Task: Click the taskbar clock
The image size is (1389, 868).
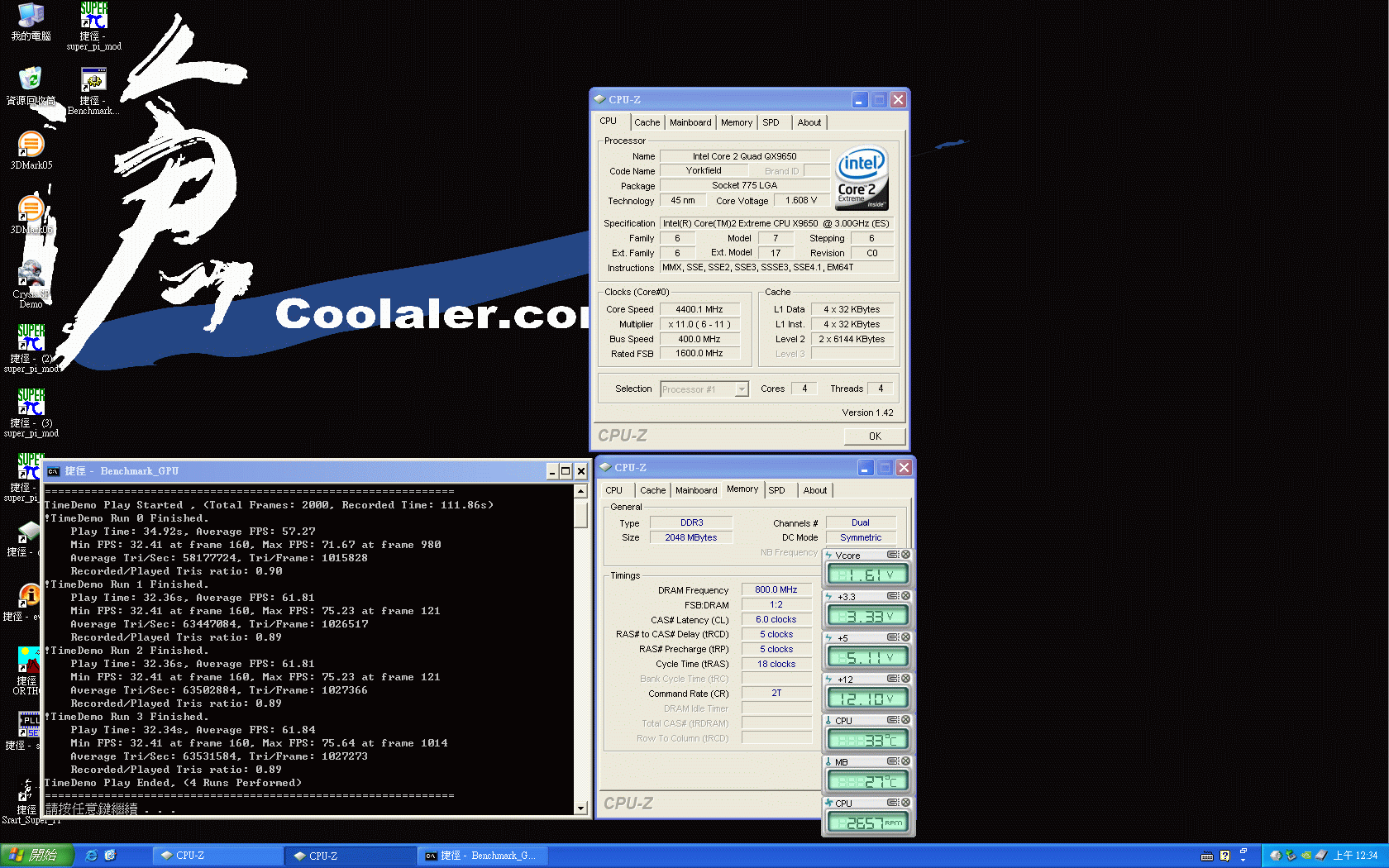Action: click(x=1355, y=856)
